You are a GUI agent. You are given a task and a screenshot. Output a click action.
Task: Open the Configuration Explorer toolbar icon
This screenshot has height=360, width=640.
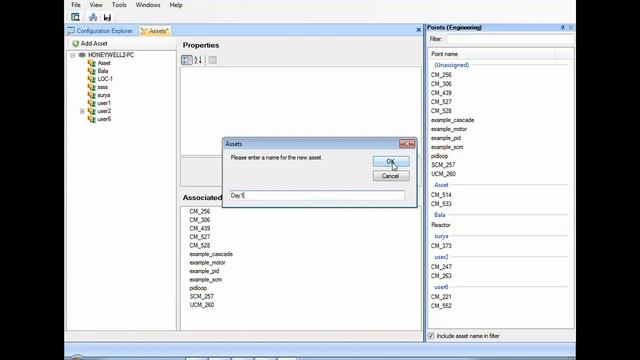coord(76,17)
